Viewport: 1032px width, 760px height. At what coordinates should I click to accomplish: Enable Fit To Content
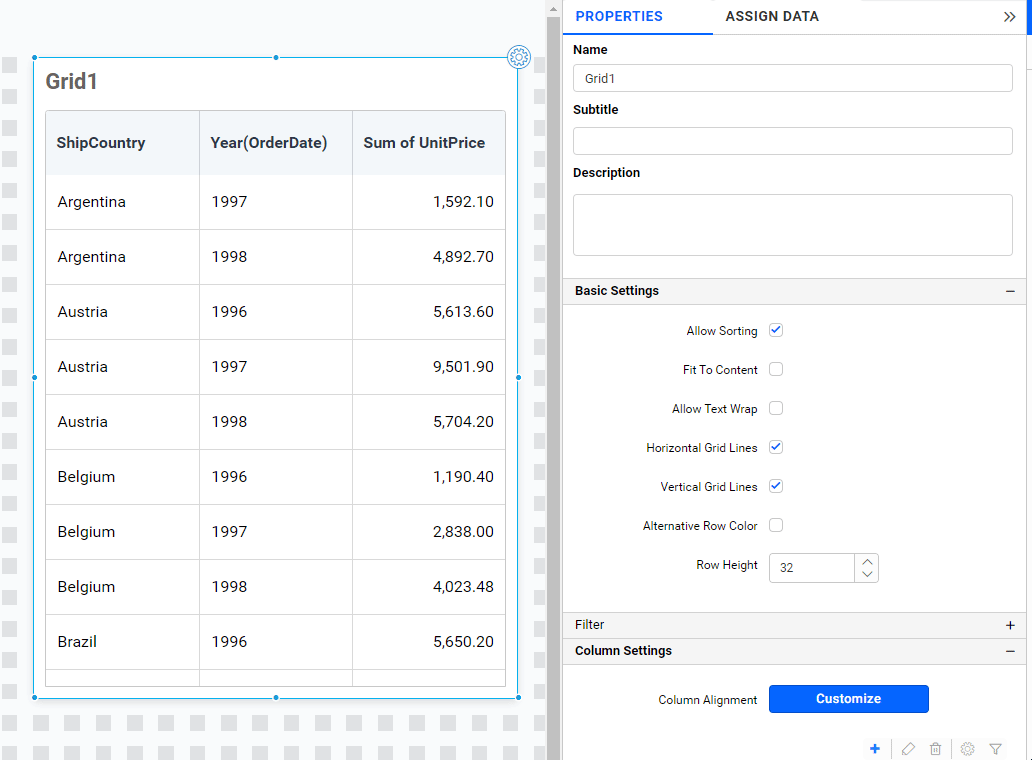775,369
